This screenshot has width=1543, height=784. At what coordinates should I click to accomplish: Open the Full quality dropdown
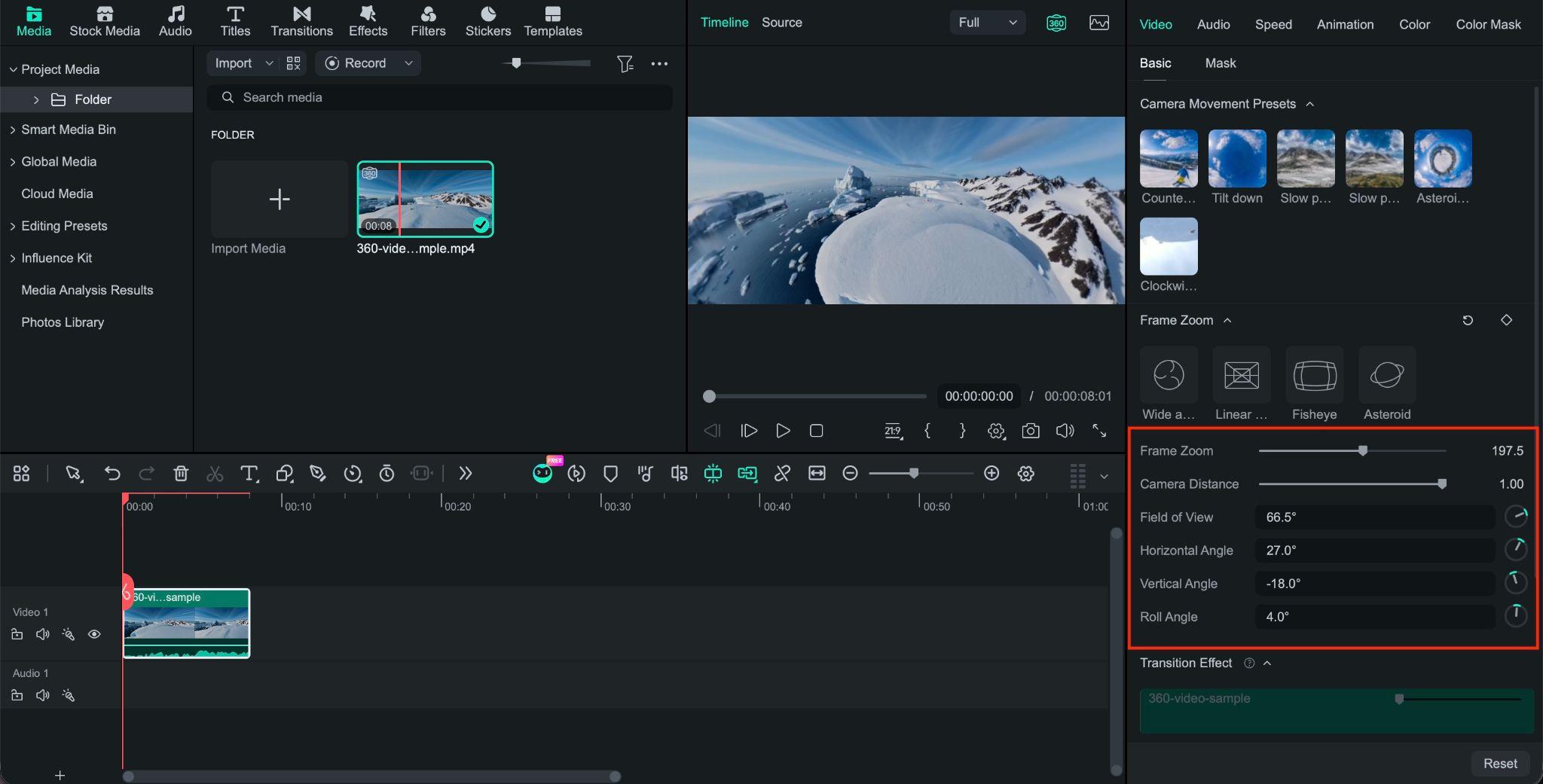click(x=987, y=23)
